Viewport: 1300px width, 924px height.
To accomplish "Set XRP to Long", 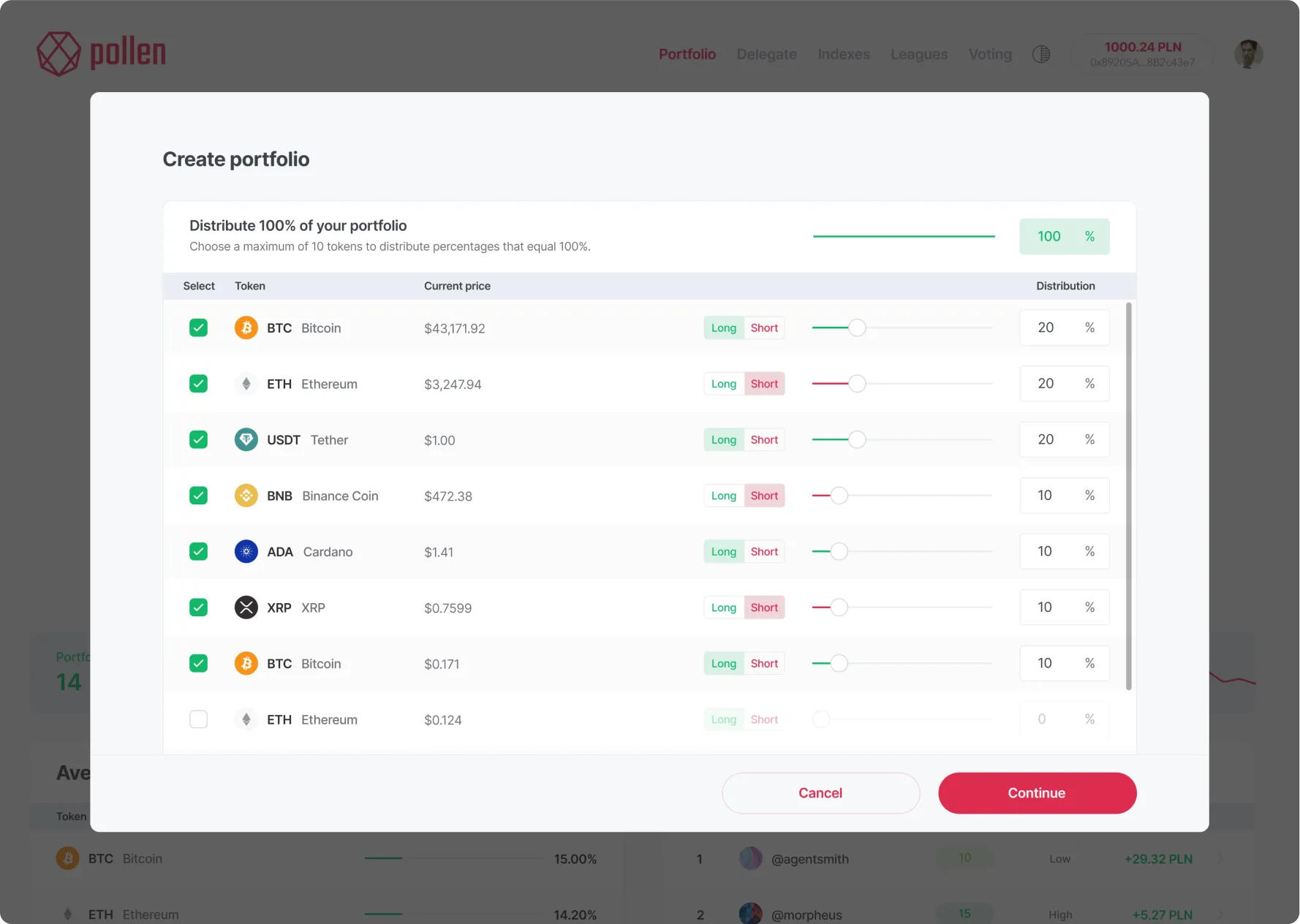I will tap(724, 607).
